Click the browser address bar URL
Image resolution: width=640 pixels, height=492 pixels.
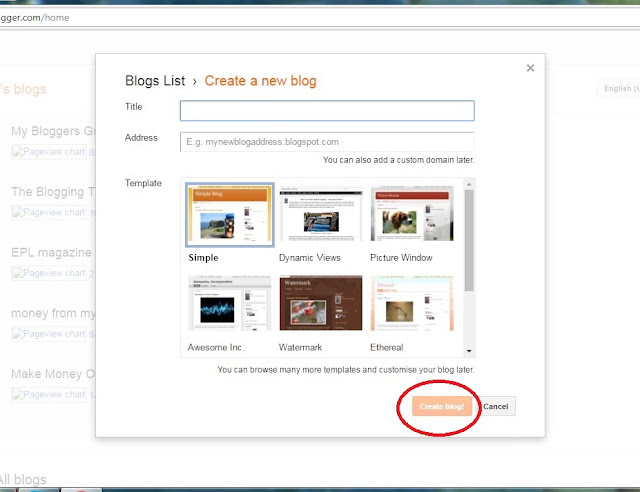(x=35, y=18)
